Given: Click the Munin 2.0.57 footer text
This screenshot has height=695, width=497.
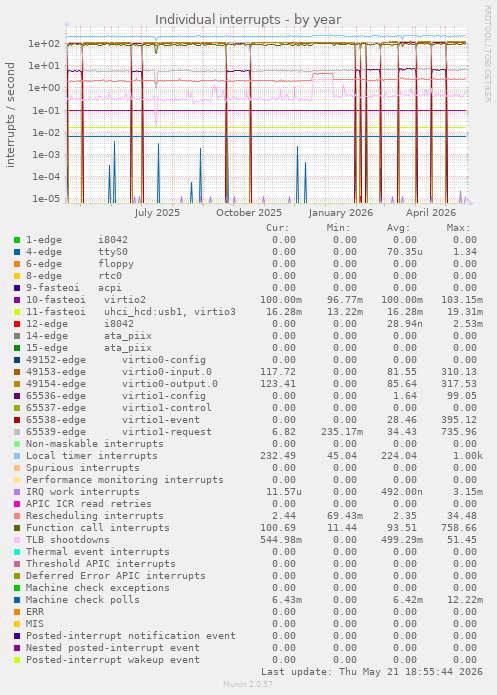Looking at the screenshot, I should [x=248, y=684].
